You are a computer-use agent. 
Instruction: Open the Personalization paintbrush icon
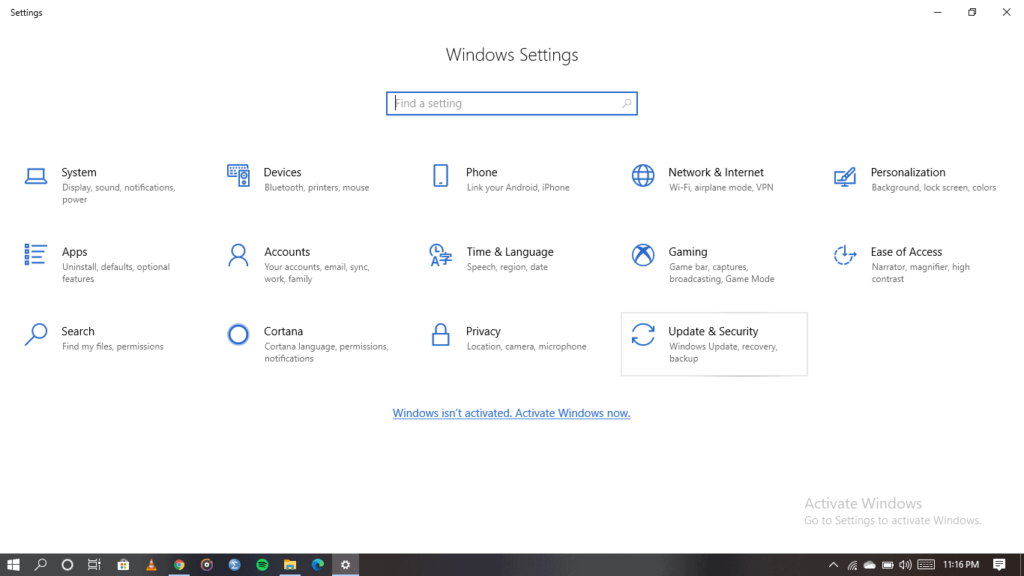click(845, 176)
